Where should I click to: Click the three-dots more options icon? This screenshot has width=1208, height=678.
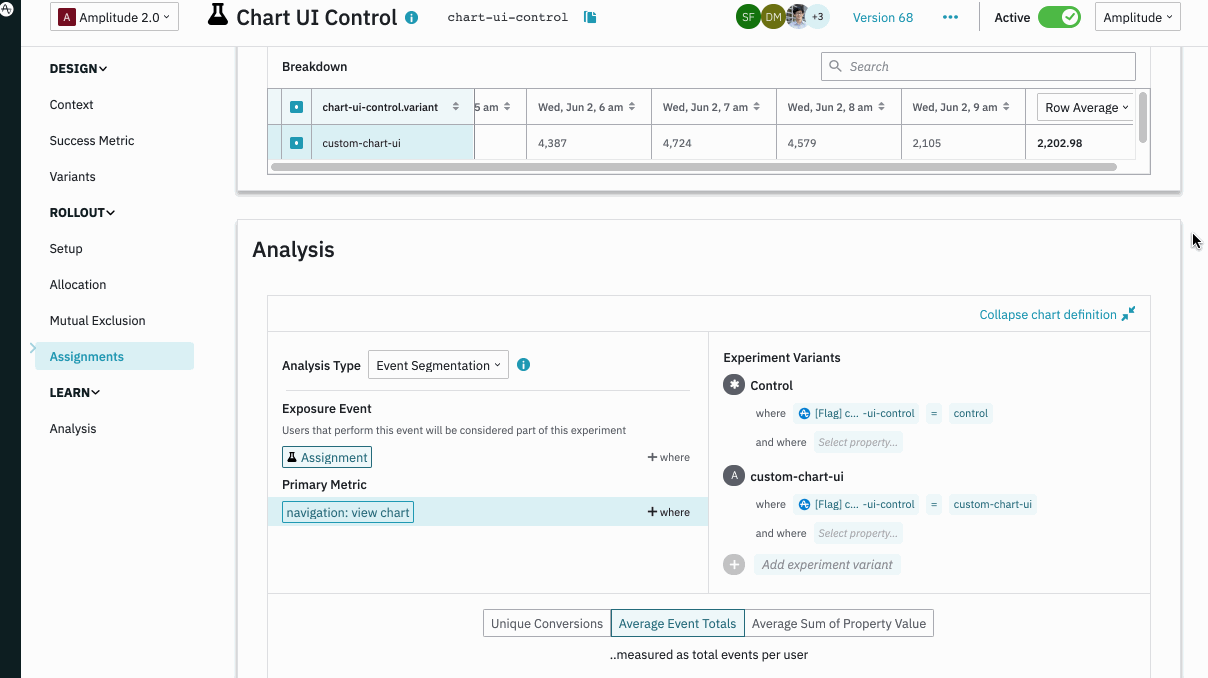(950, 18)
